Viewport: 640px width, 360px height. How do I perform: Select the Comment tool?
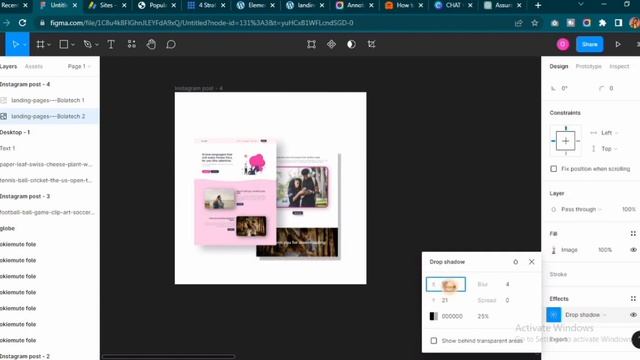coord(171,44)
